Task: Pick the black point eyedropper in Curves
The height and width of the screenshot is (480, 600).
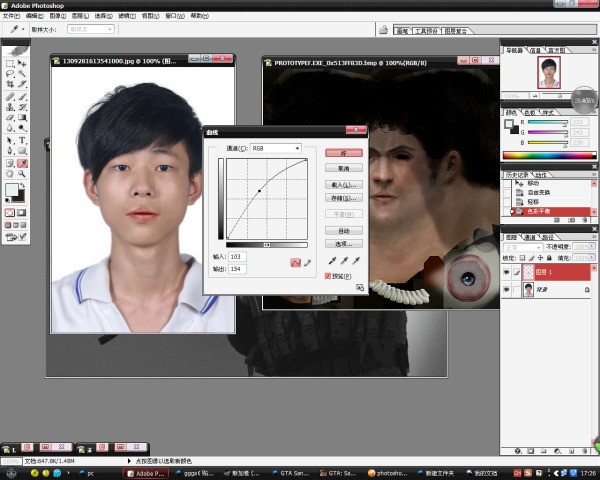Action: [x=330, y=261]
